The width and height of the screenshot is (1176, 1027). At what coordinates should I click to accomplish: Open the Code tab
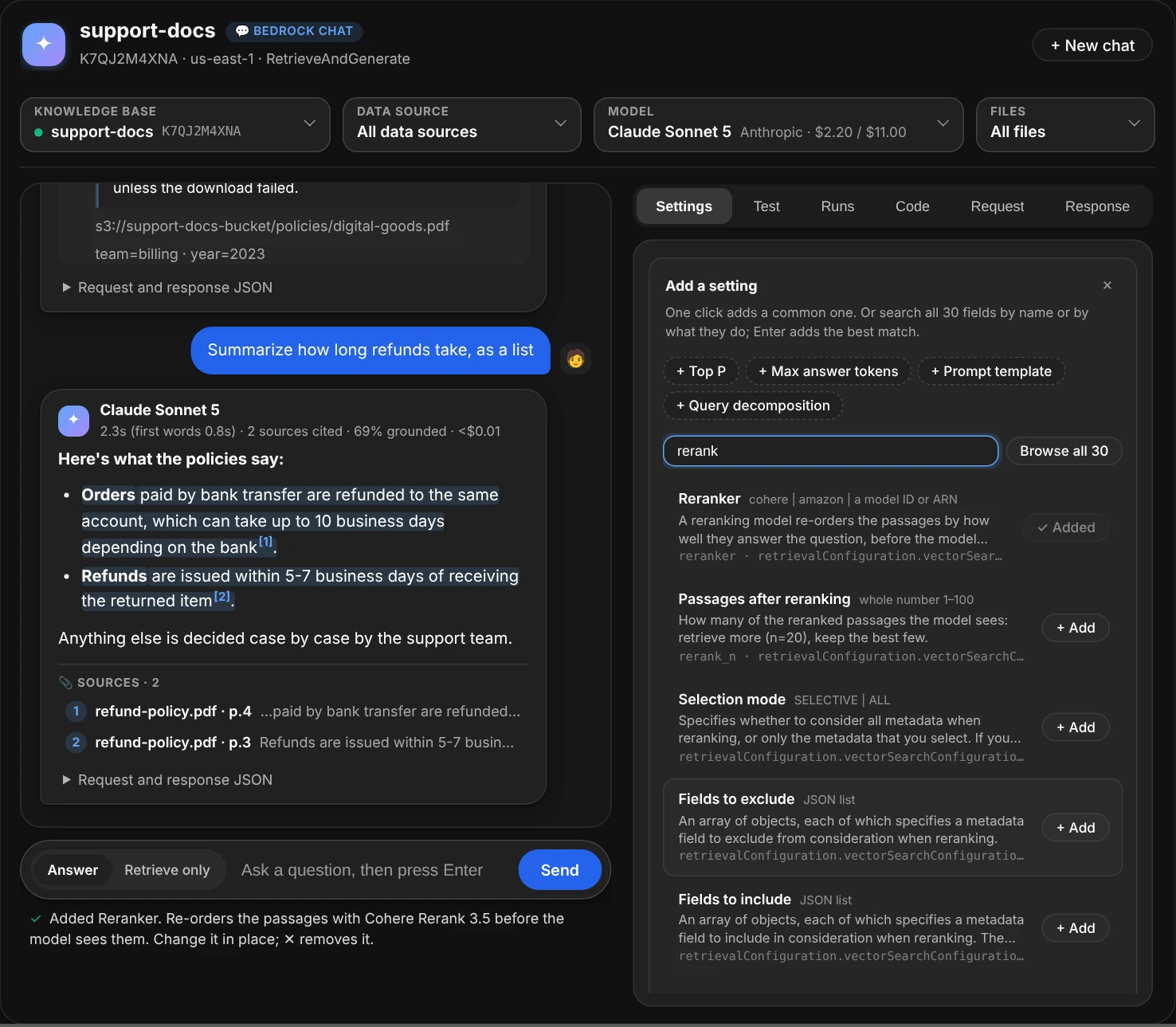[x=912, y=206]
